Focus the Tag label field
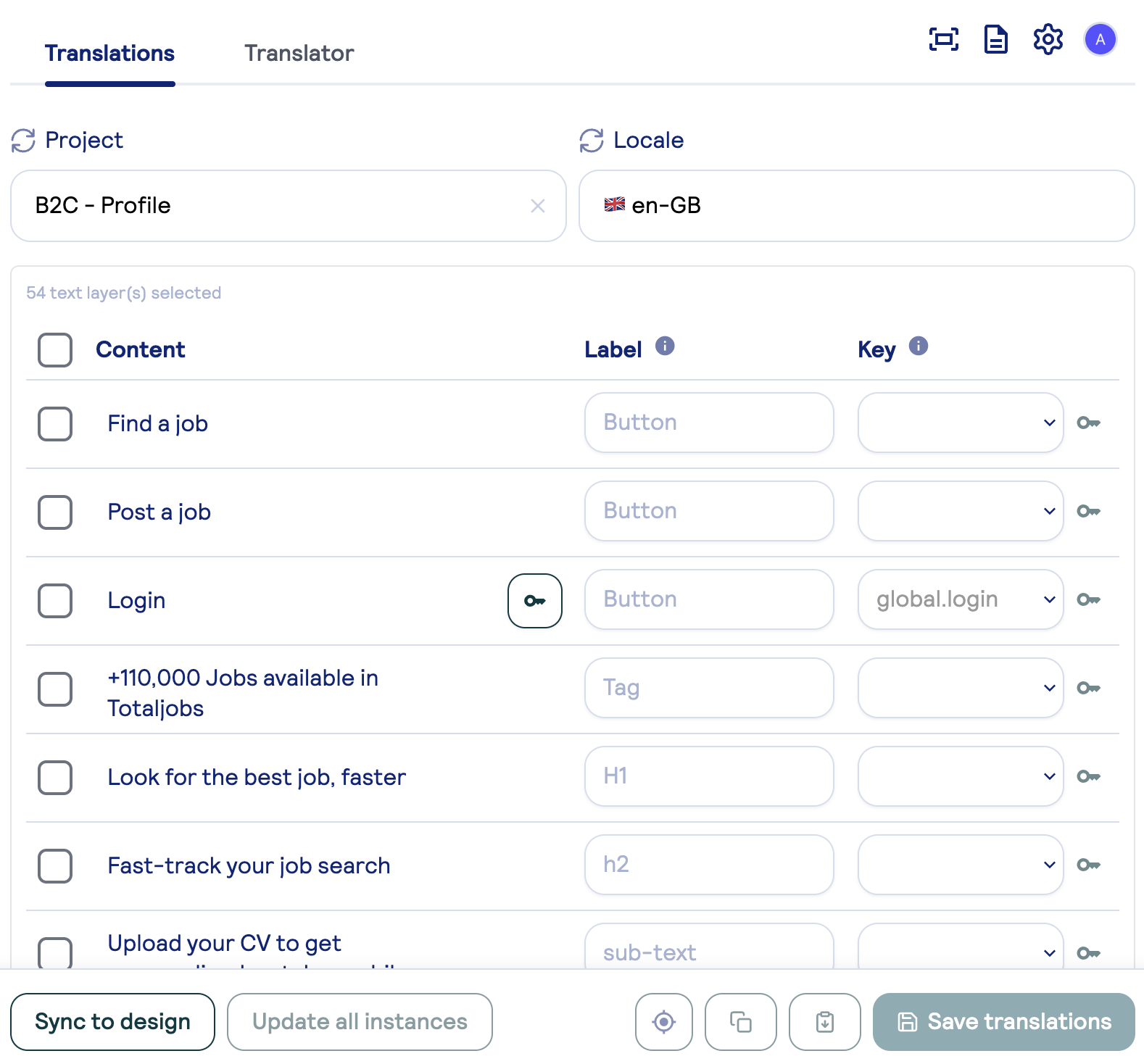 (709, 688)
